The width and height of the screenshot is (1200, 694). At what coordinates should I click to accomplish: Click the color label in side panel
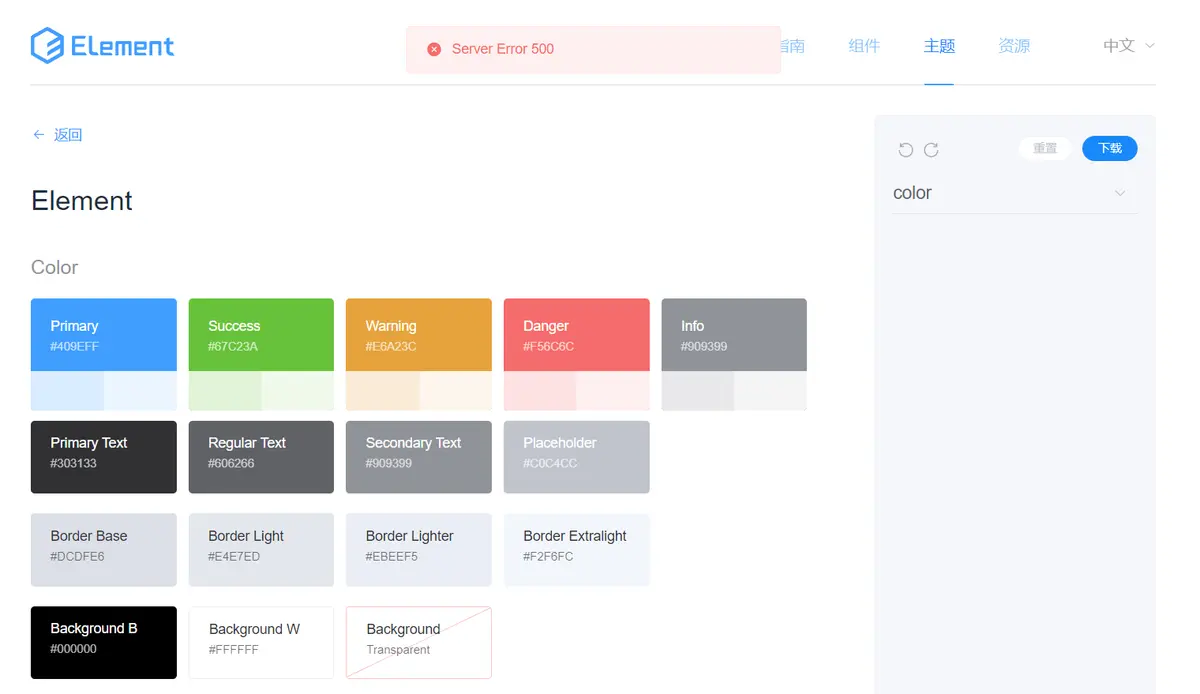tap(912, 193)
